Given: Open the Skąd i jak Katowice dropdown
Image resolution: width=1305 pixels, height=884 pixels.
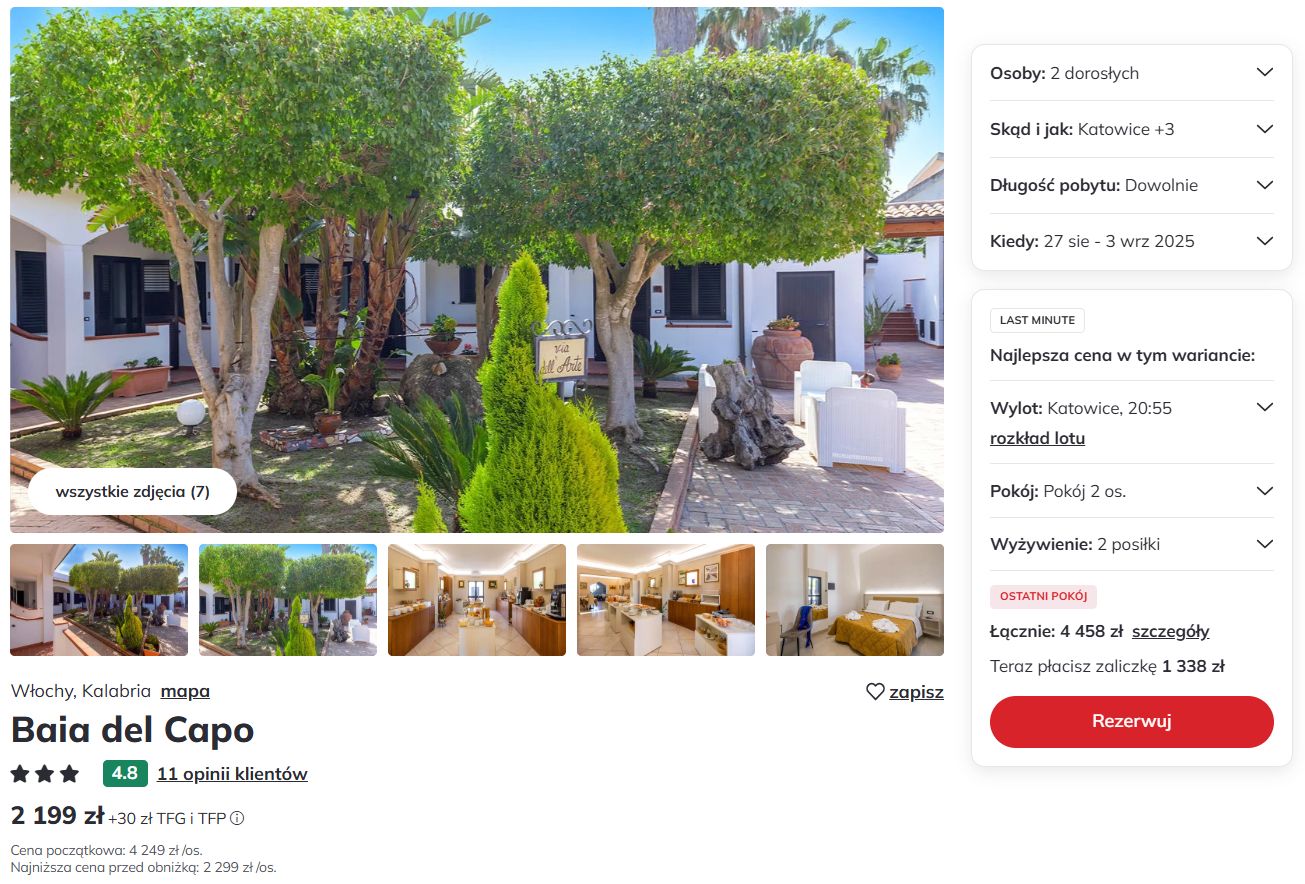Looking at the screenshot, I should 1132,129.
